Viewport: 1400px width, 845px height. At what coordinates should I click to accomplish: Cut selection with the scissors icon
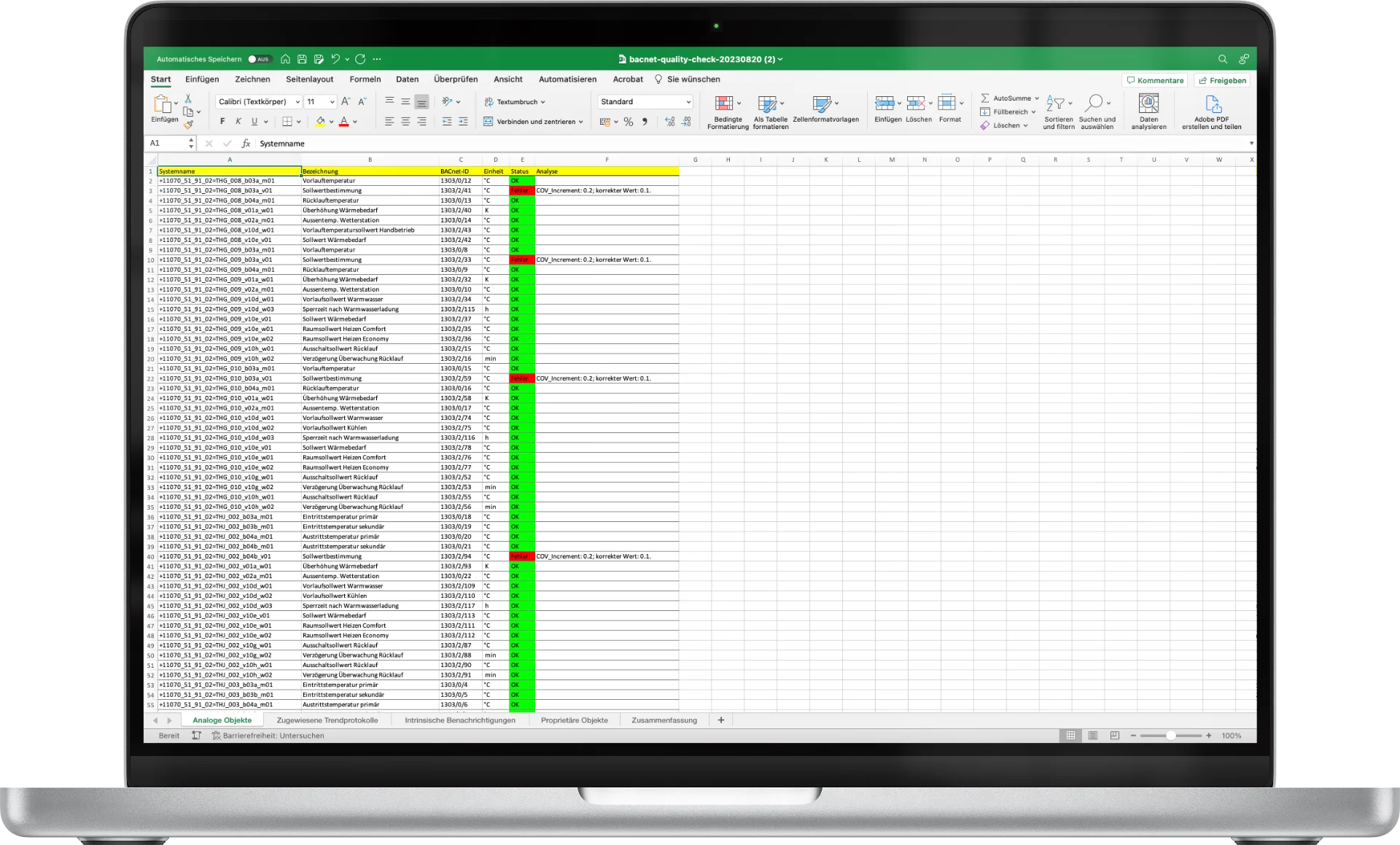pos(188,98)
